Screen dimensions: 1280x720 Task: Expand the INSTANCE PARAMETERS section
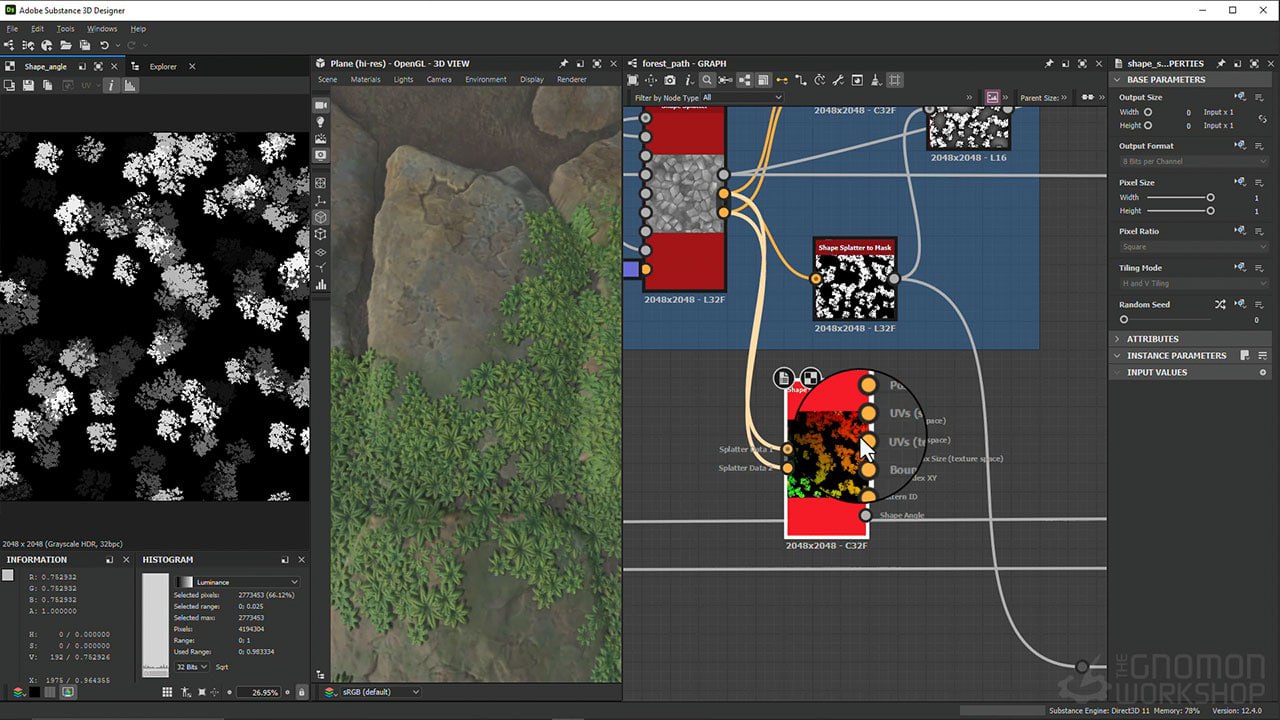[x=1117, y=355]
